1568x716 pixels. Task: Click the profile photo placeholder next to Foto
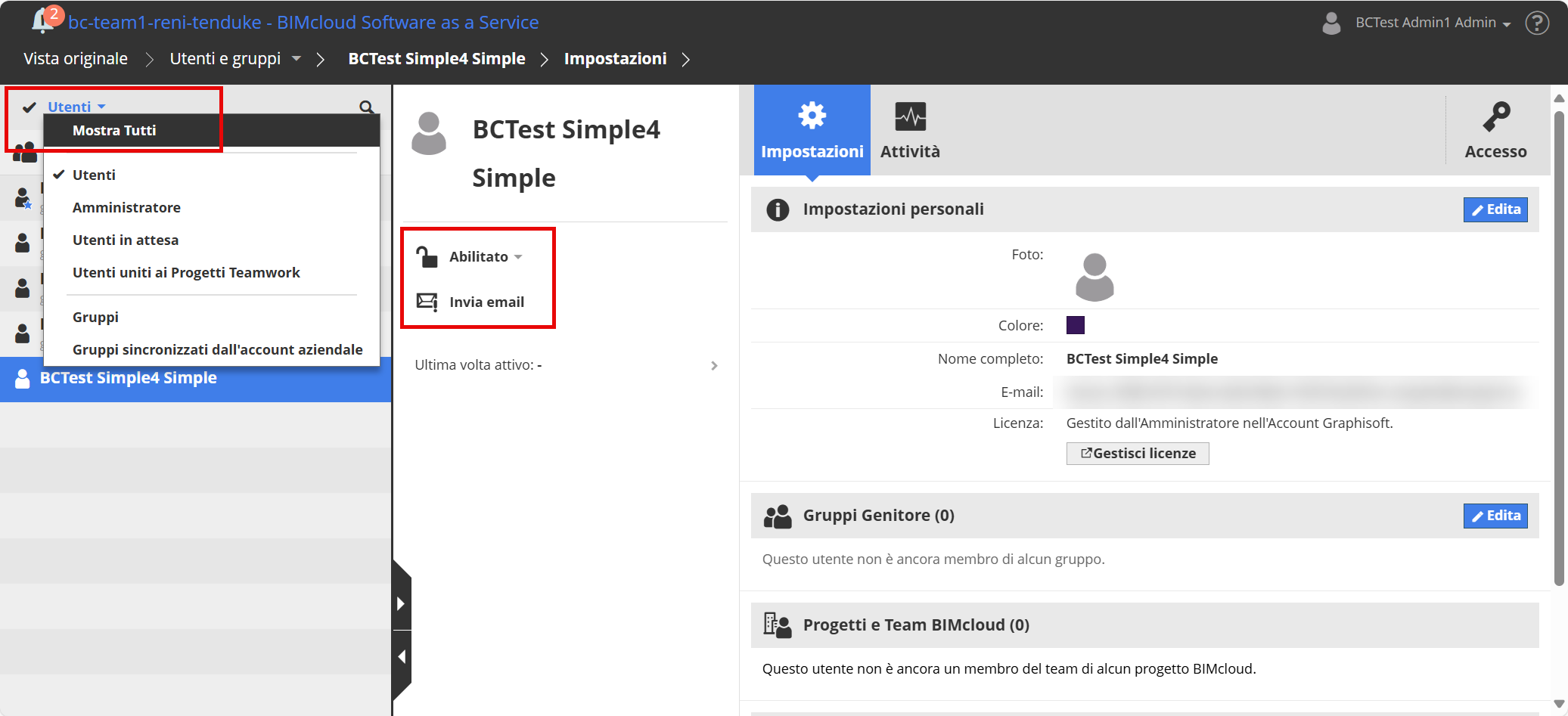[1094, 277]
